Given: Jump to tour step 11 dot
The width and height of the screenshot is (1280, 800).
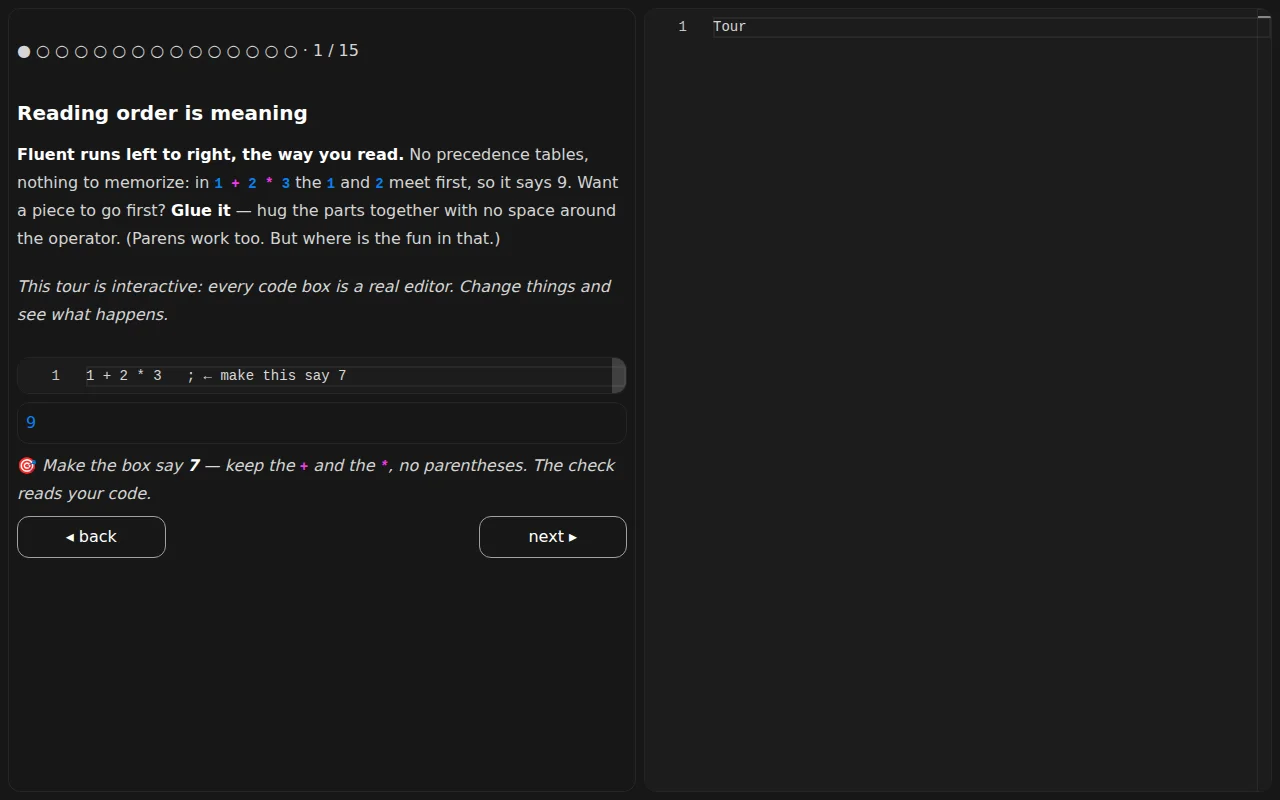Looking at the screenshot, I should tap(214, 52).
